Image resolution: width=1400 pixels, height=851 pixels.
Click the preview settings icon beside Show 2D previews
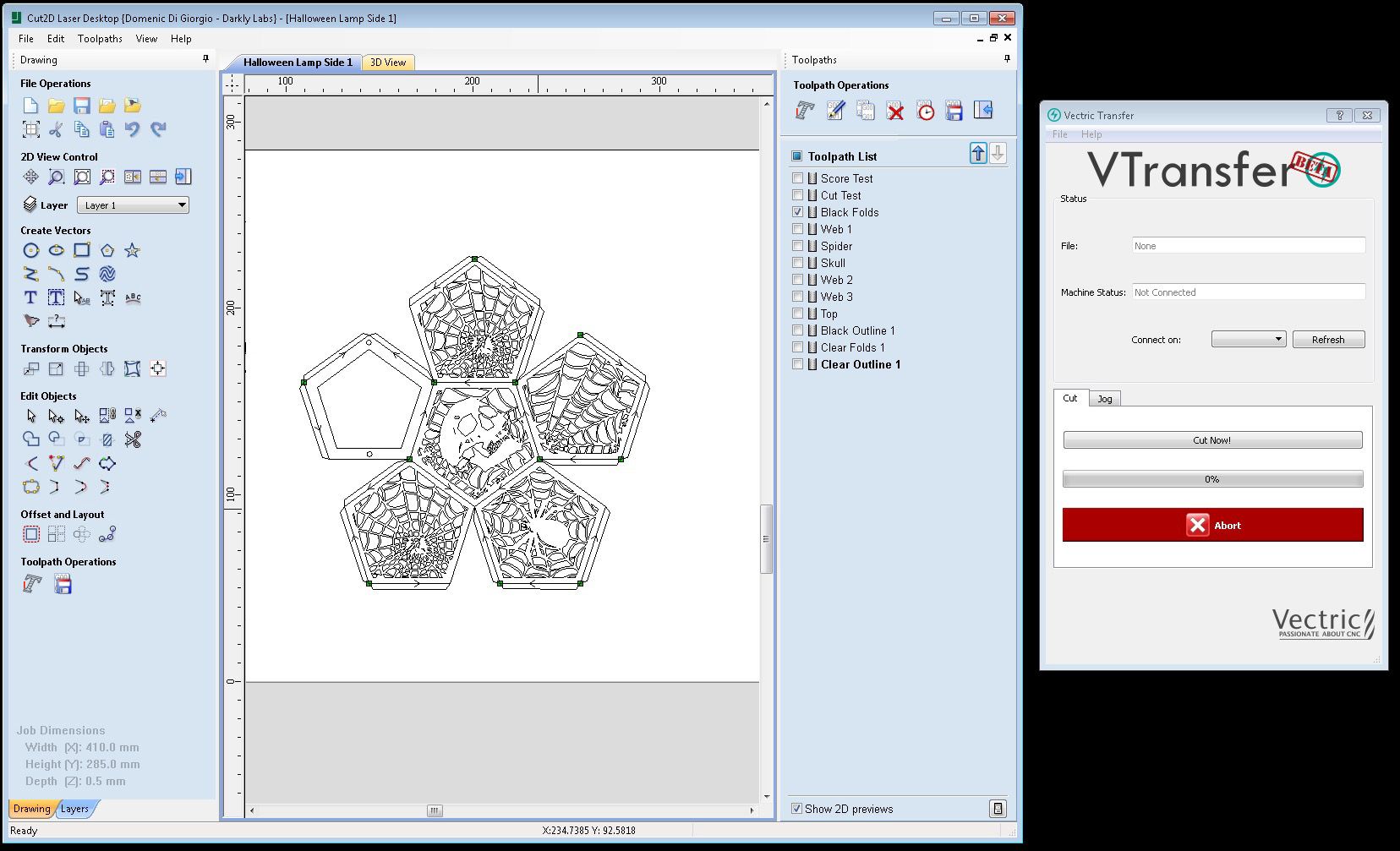click(x=998, y=809)
